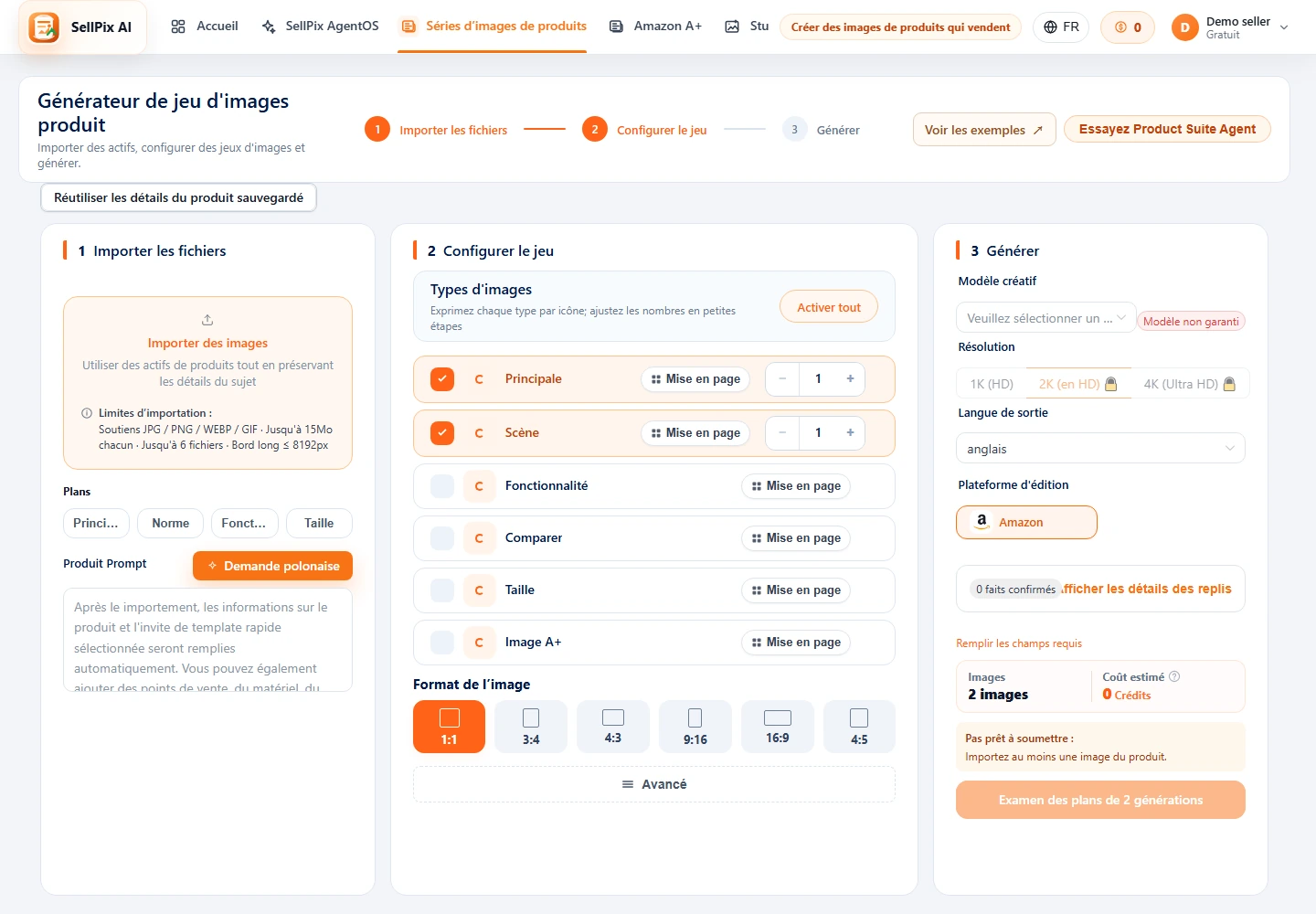Select the 16:9 image format
This screenshot has width=1316, height=914.
click(x=778, y=727)
